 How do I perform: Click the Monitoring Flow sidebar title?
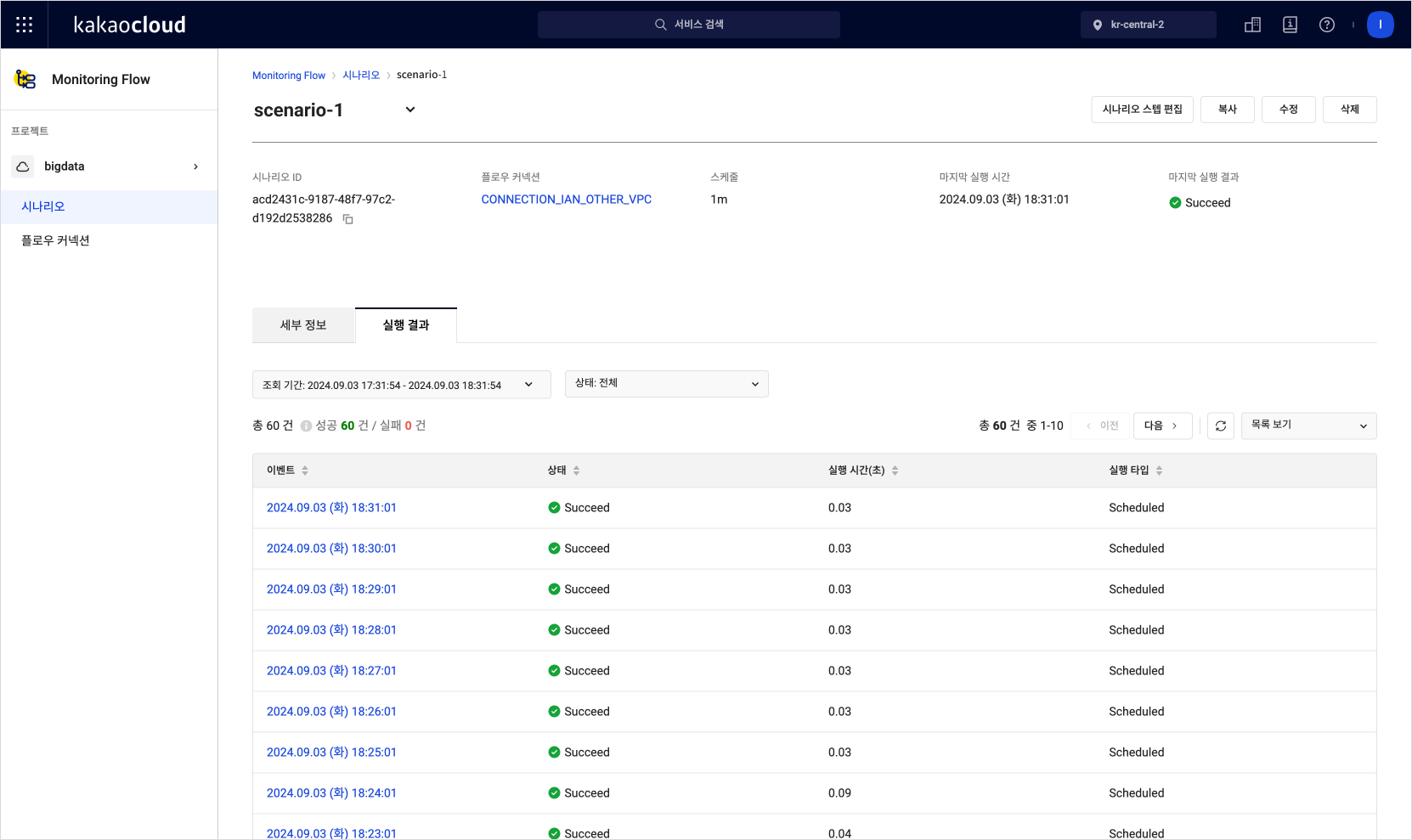[x=101, y=79]
